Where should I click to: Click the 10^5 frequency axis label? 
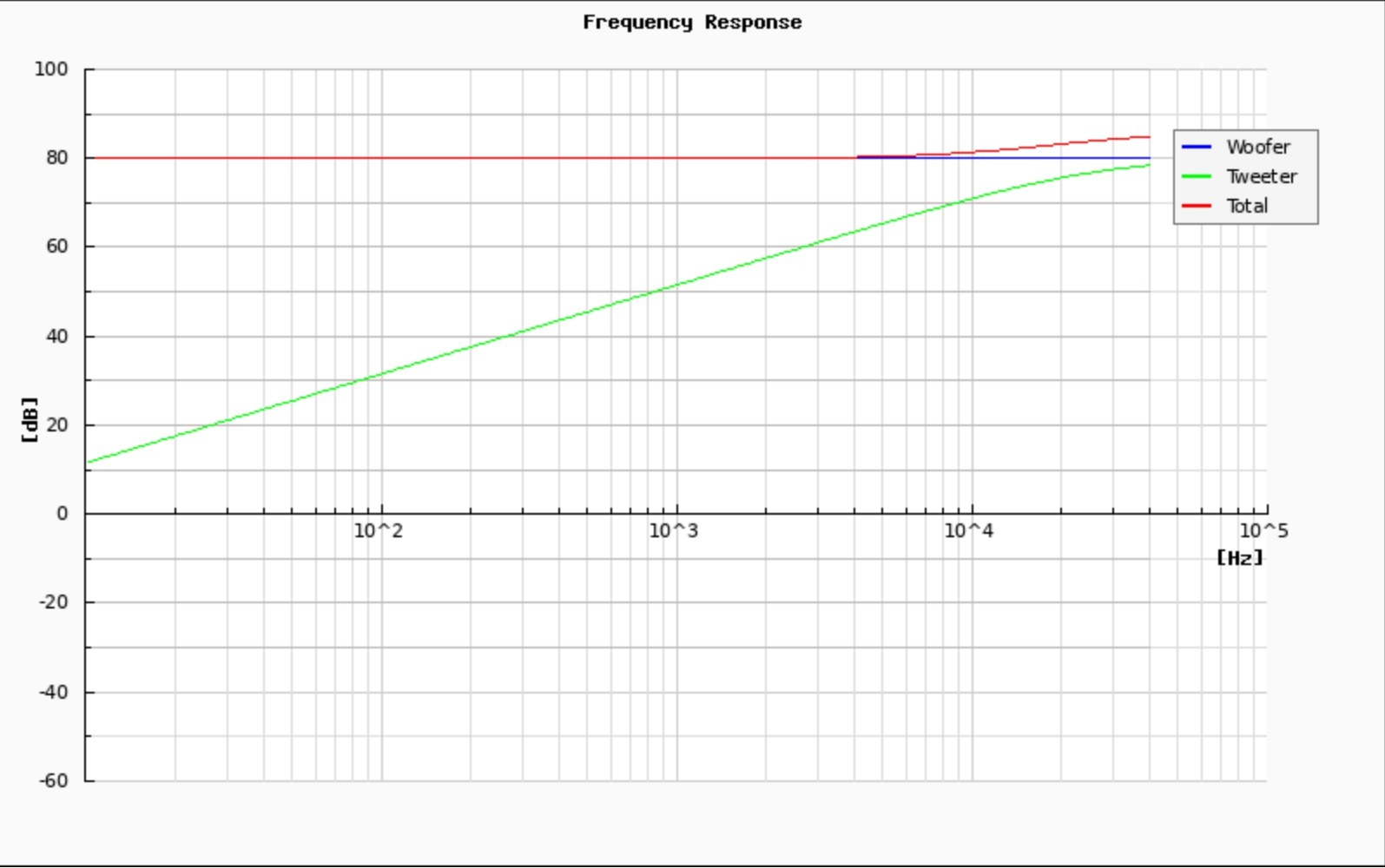pyautogui.click(x=1264, y=531)
